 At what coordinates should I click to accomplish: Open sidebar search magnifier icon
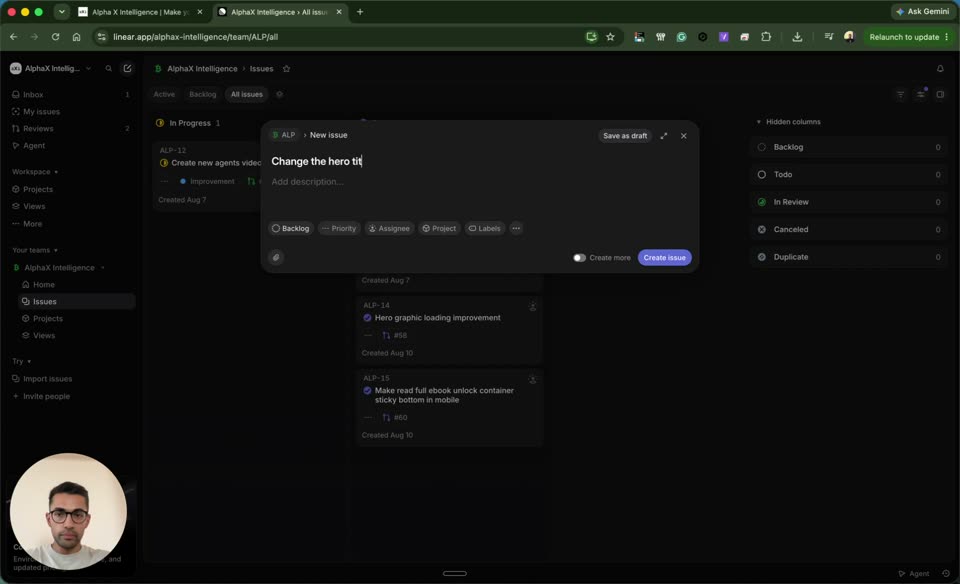tap(108, 69)
